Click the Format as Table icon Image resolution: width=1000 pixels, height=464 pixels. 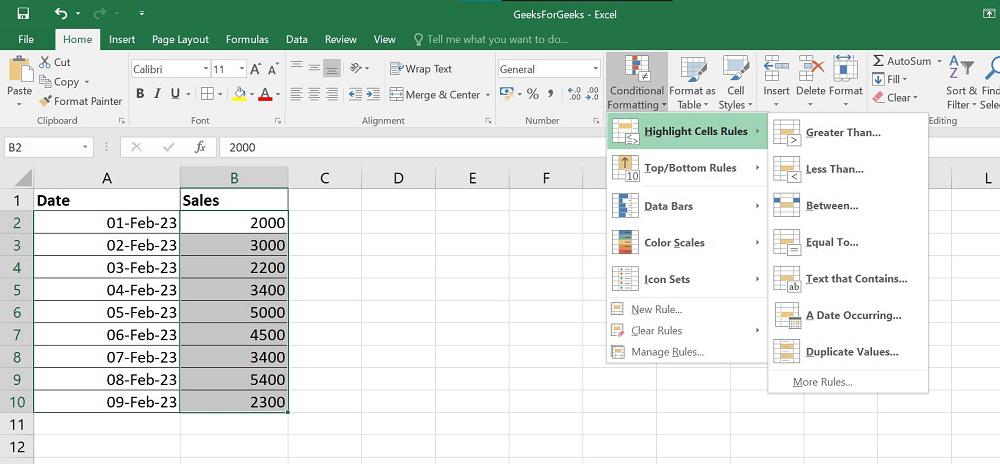click(692, 70)
